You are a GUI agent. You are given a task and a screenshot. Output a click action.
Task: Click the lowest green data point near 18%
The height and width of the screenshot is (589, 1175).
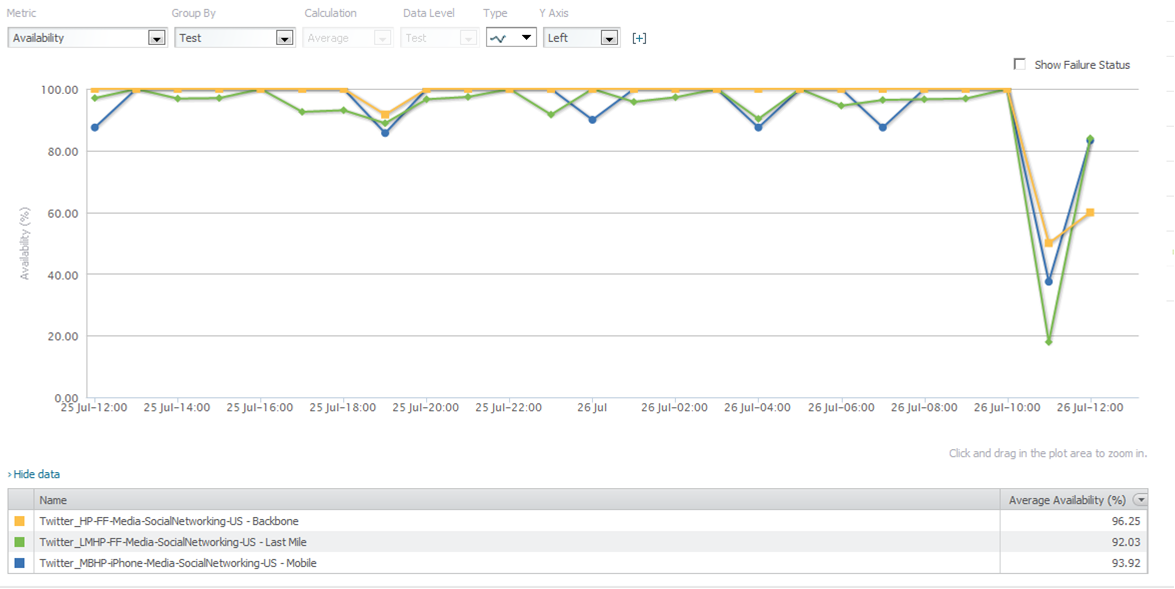[x=1049, y=342]
